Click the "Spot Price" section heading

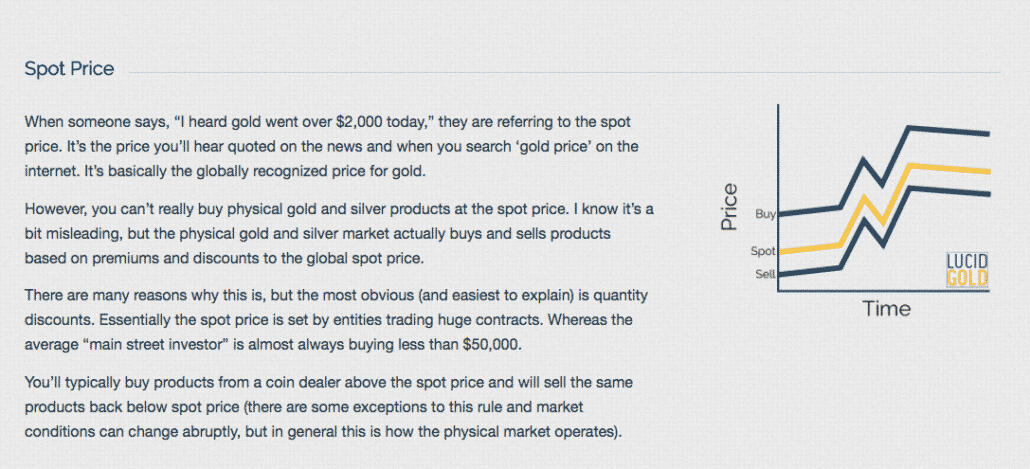tap(69, 69)
